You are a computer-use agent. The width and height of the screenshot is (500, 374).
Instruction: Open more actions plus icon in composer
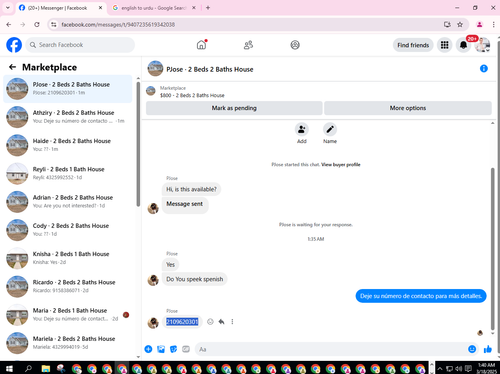(x=148, y=349)
